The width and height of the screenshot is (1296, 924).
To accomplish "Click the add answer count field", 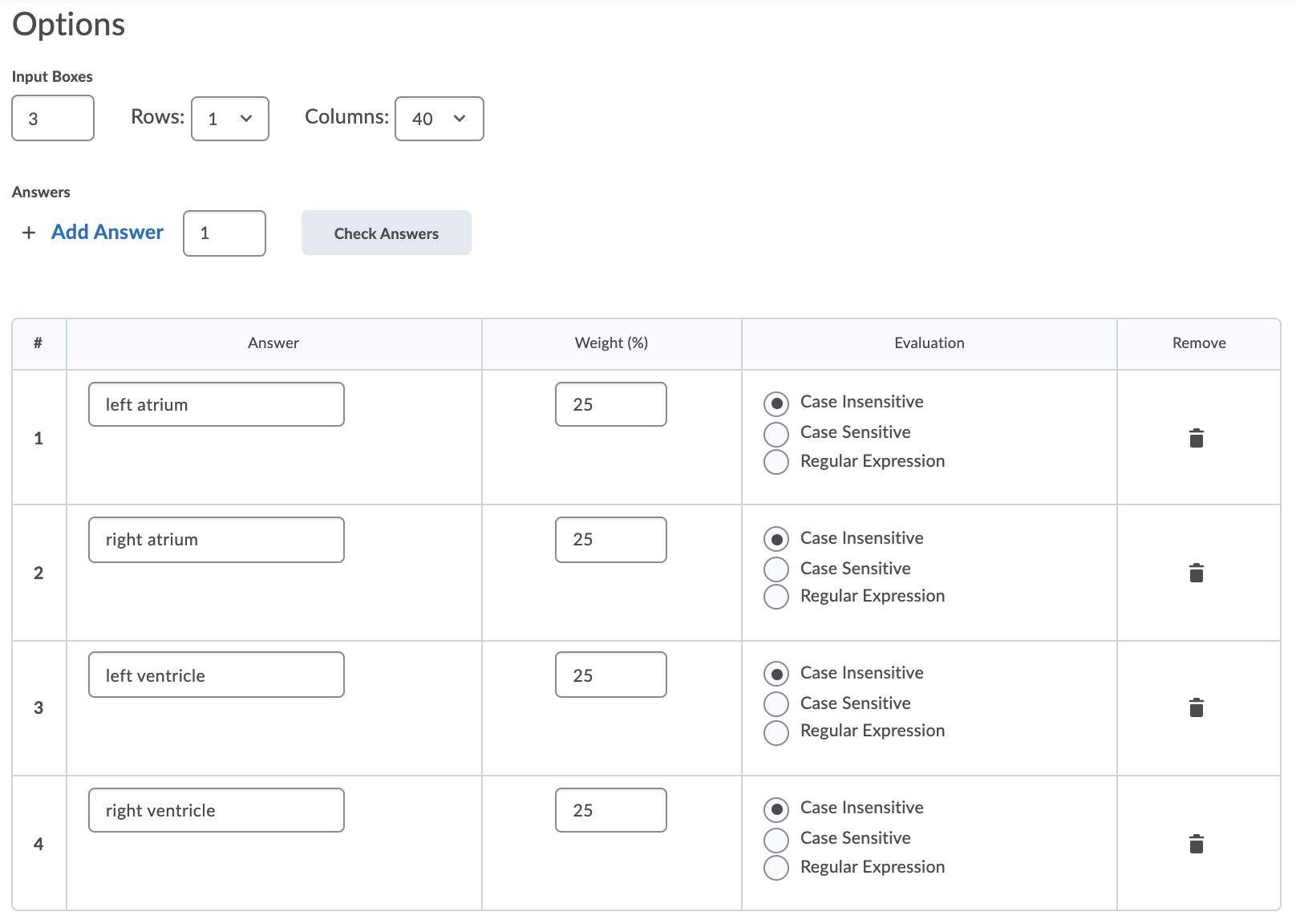I will tap(225, 233).
